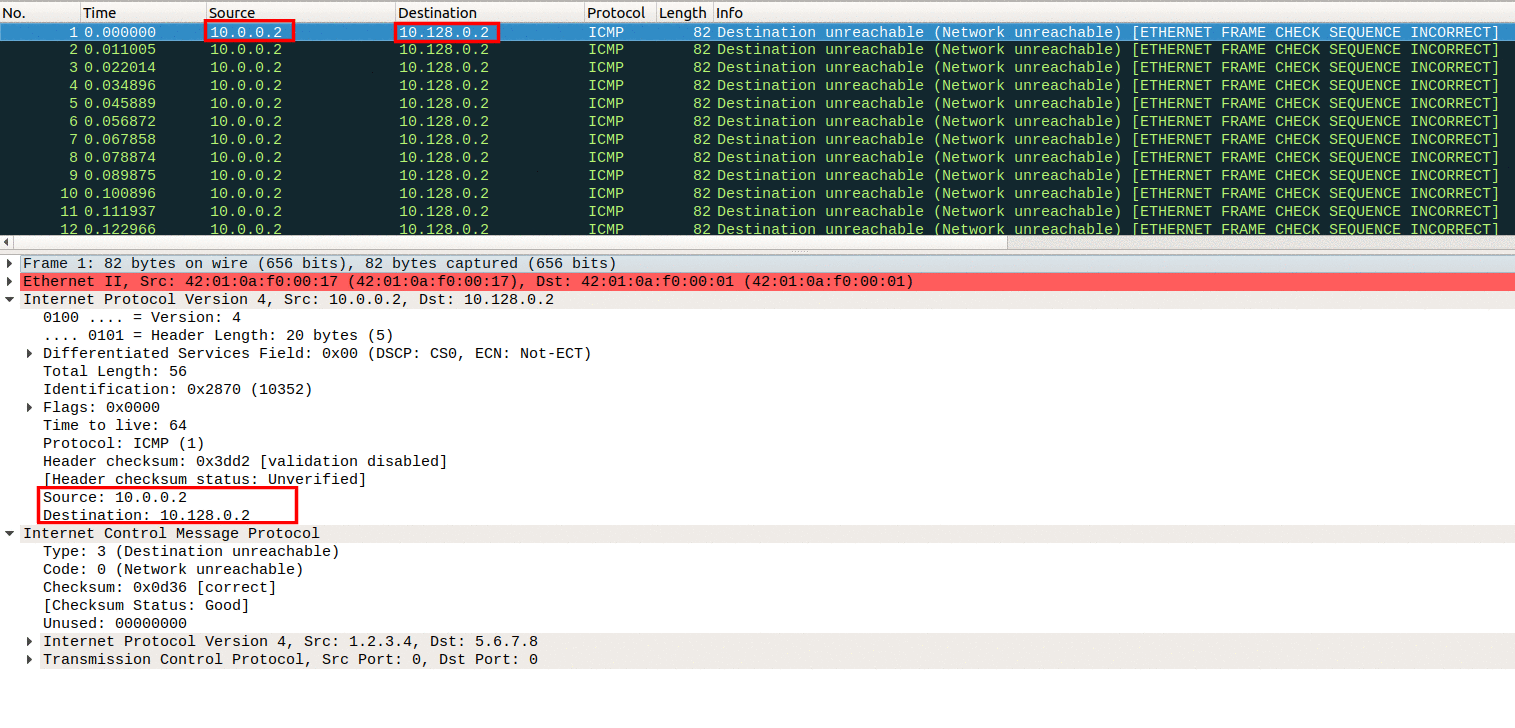Expand the Flags: 0x0000 node
Screen dimensions: 1515x728
click(x=30, y=408)
